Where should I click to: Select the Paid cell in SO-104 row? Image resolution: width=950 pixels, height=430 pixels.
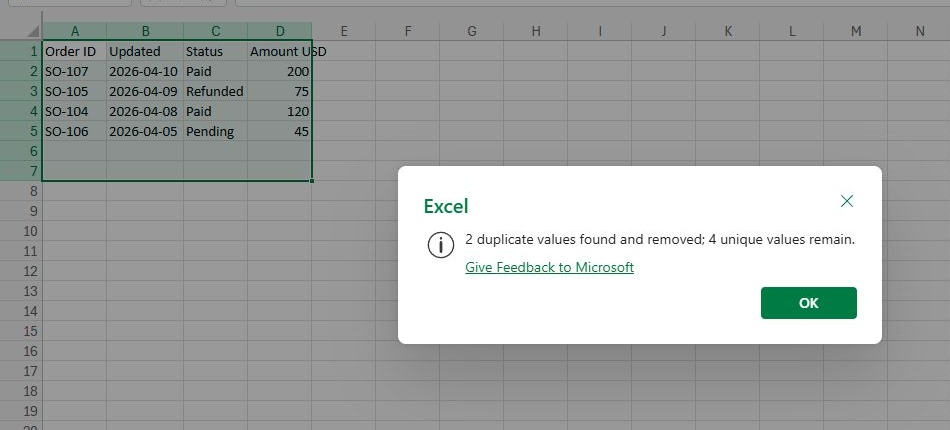click(216, 111)
